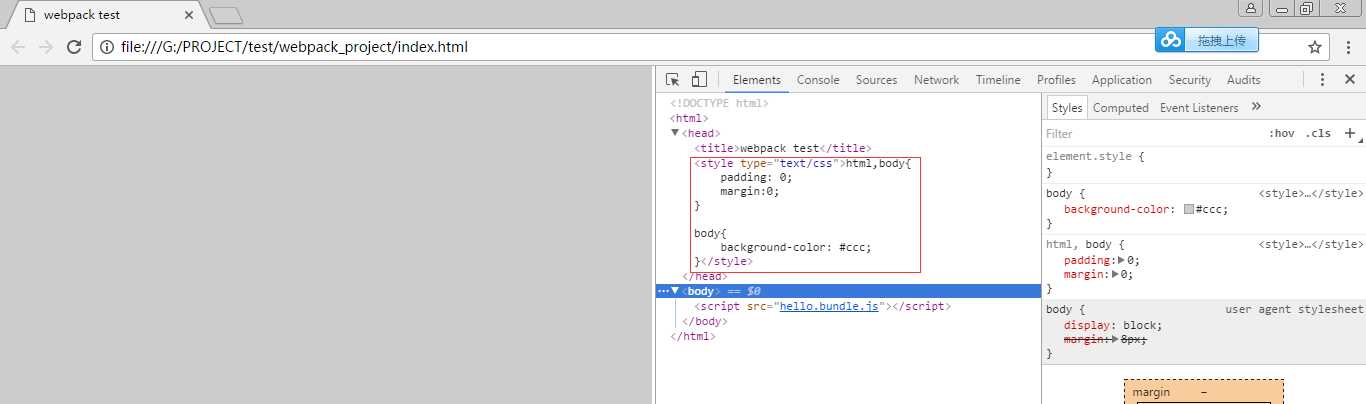Show more sidebar tabs chevron
Image resolution: width=1366 pixels, height=404 pixels.
pyautogui.click(x=1256, y=107)
